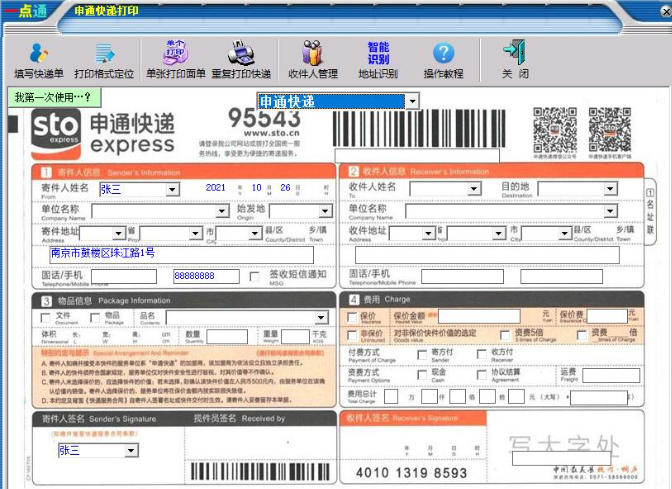Open the 填写快递单 toolbar icon
Image resolution: width=672 pixels, height=489 pixels.
click(39, 60)
